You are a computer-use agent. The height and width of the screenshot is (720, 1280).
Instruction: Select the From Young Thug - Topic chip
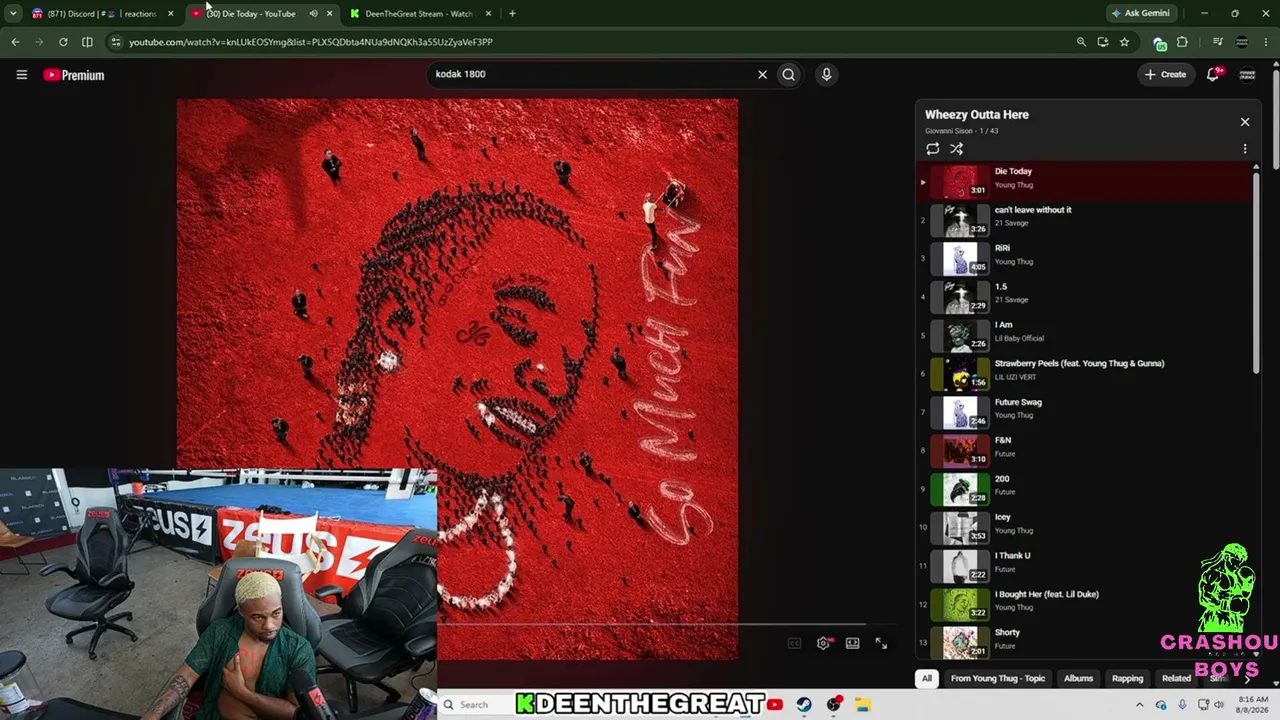coord(998,678)
